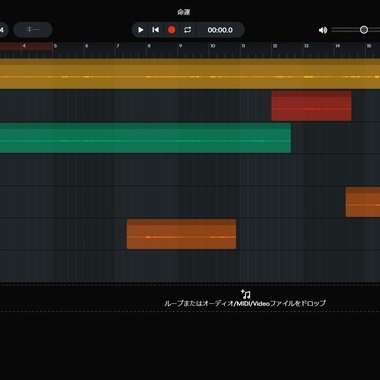Click the music note drop icon
The image size is (380, 380).
tap(246, 294)
